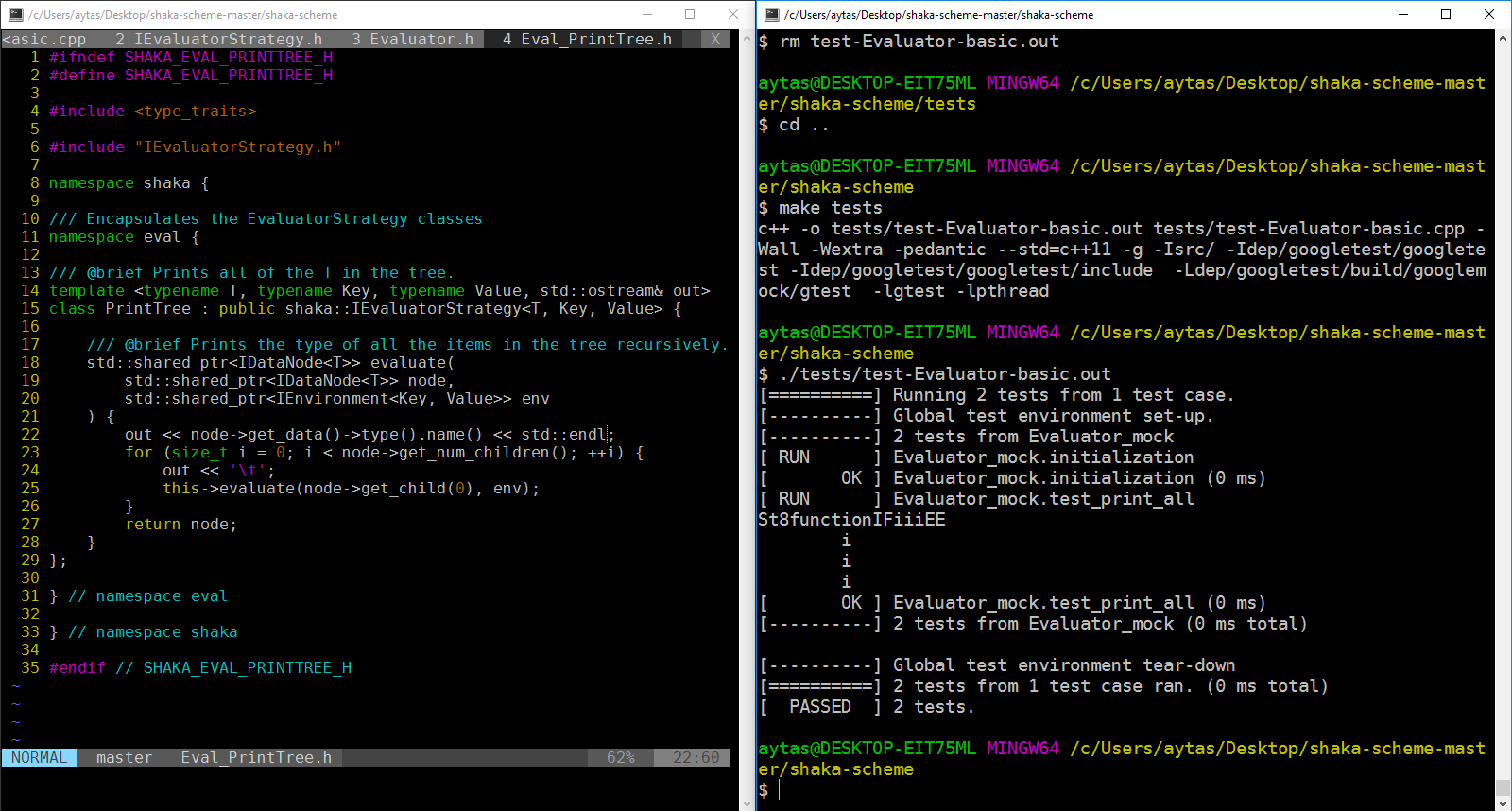Click the 'St8functionIFiiiEE' output line
Image resolution: width=1512 pixels, height=811 pixels.
coord(851,519)
